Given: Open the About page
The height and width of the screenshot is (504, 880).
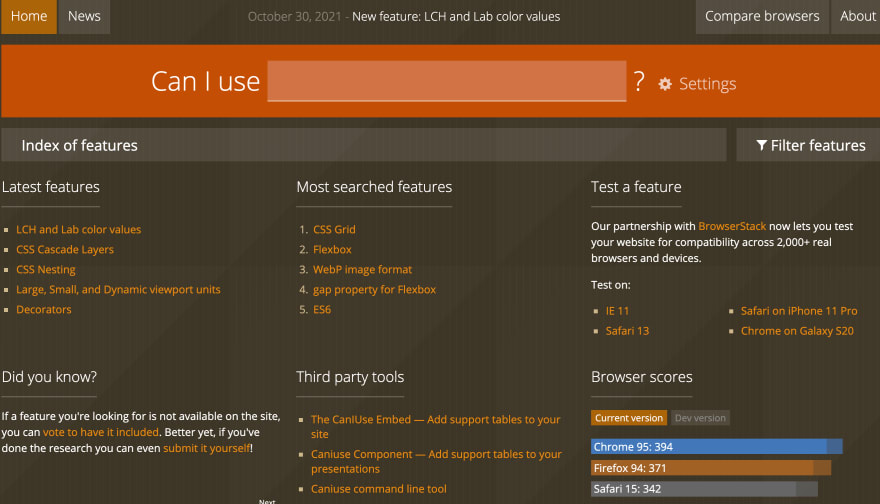Looking at the screenshot, I should 857,16.
